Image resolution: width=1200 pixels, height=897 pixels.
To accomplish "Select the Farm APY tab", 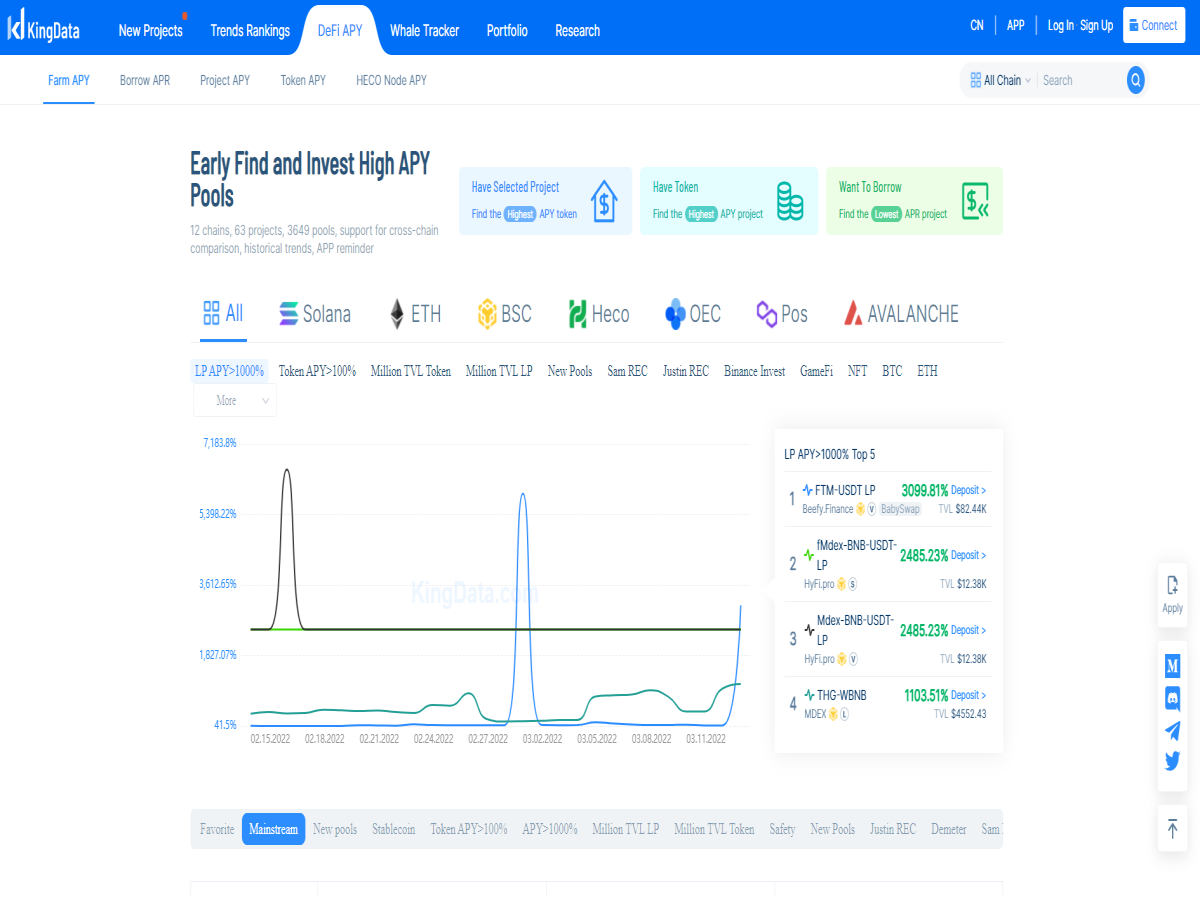I will click(x=69, y=80).
